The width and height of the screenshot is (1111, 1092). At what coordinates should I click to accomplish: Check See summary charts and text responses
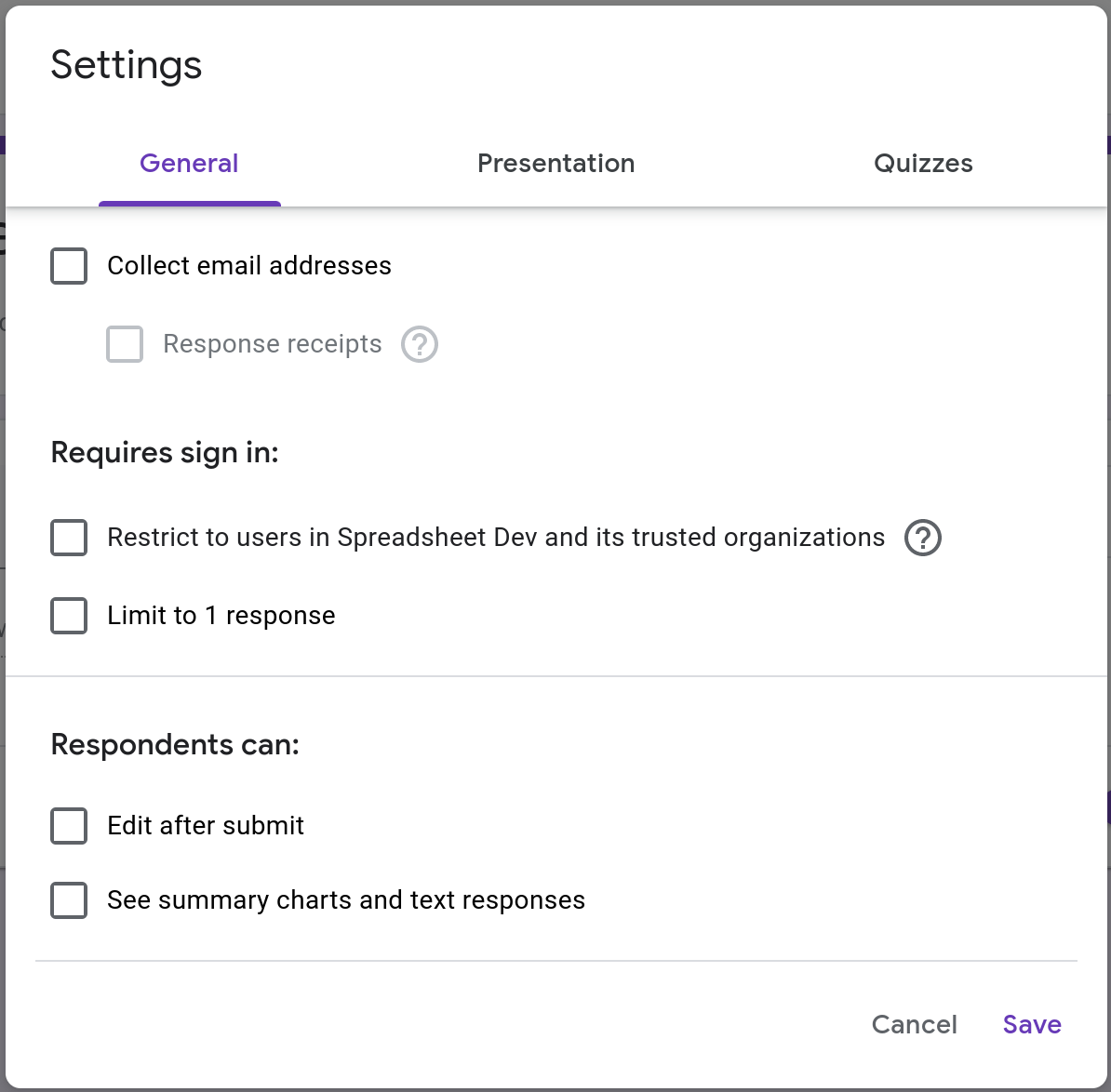[69, 900]
